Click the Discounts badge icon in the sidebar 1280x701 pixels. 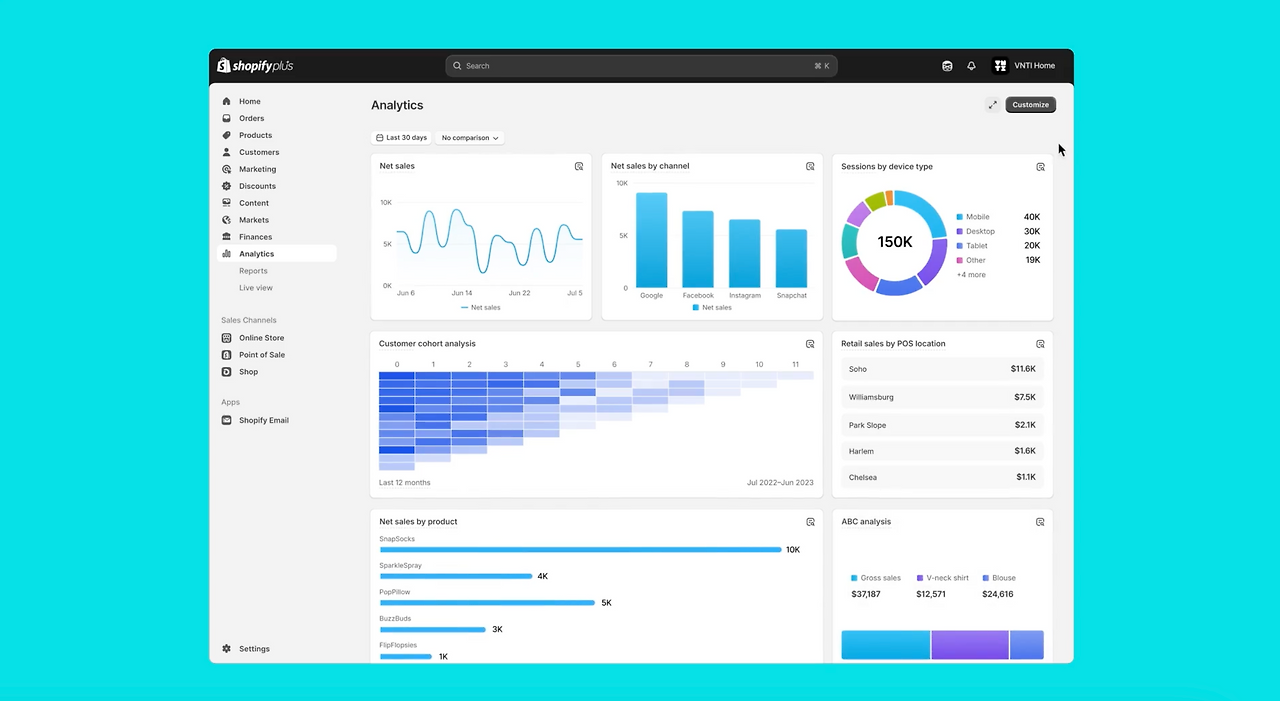[227, 186]
